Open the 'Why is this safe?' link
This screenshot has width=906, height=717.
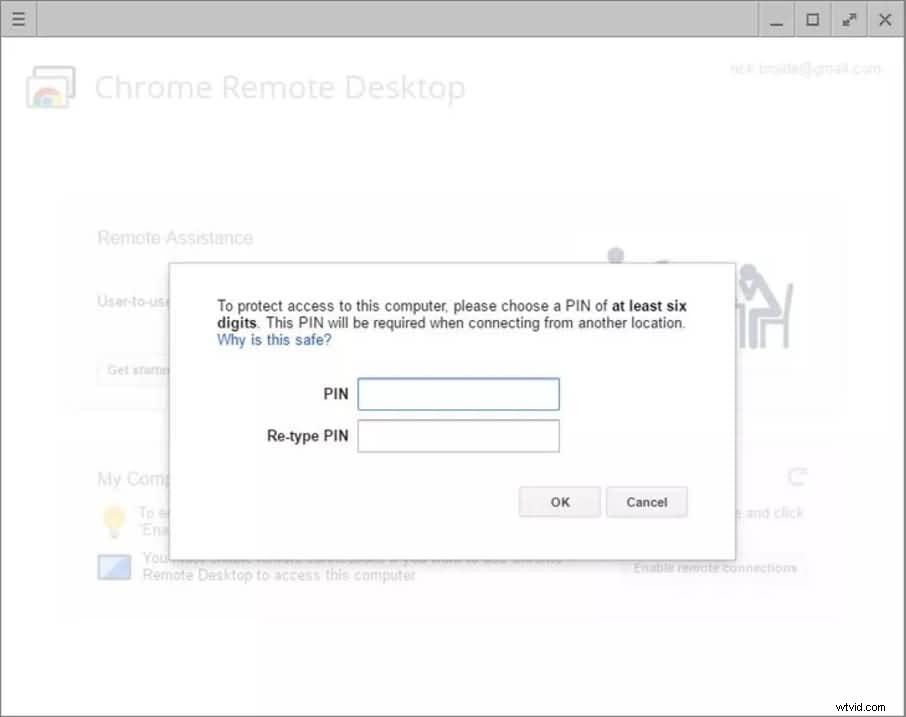coord(274,340)
